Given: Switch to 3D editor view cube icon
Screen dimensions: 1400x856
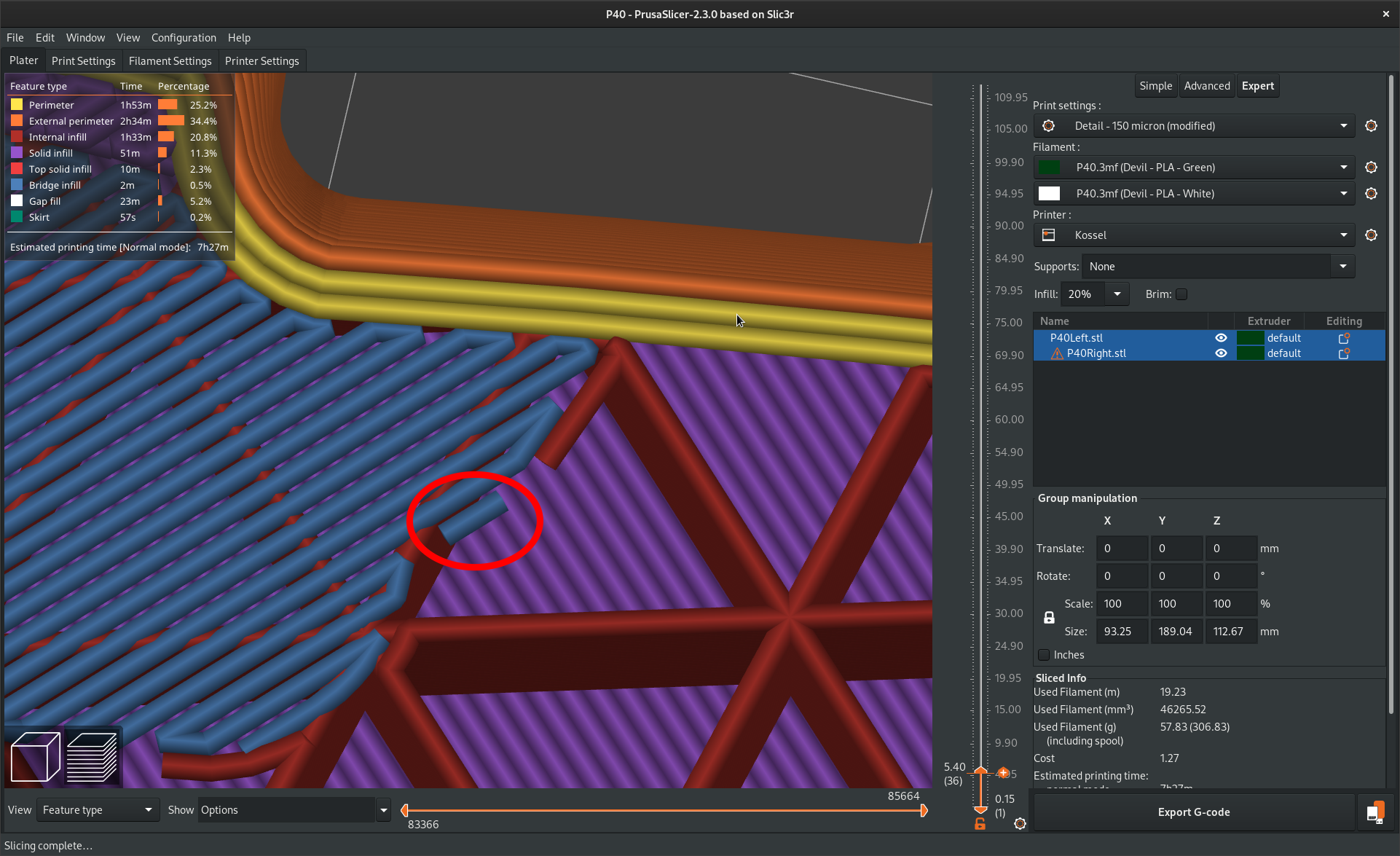Looking at the screenshot, I should click(34, 757).
